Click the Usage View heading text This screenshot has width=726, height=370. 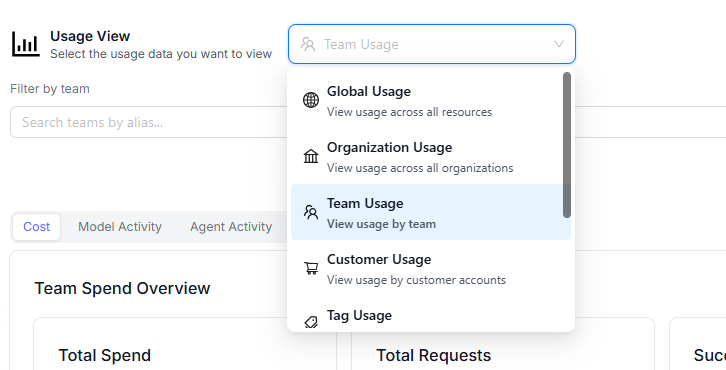coord(90,36)
